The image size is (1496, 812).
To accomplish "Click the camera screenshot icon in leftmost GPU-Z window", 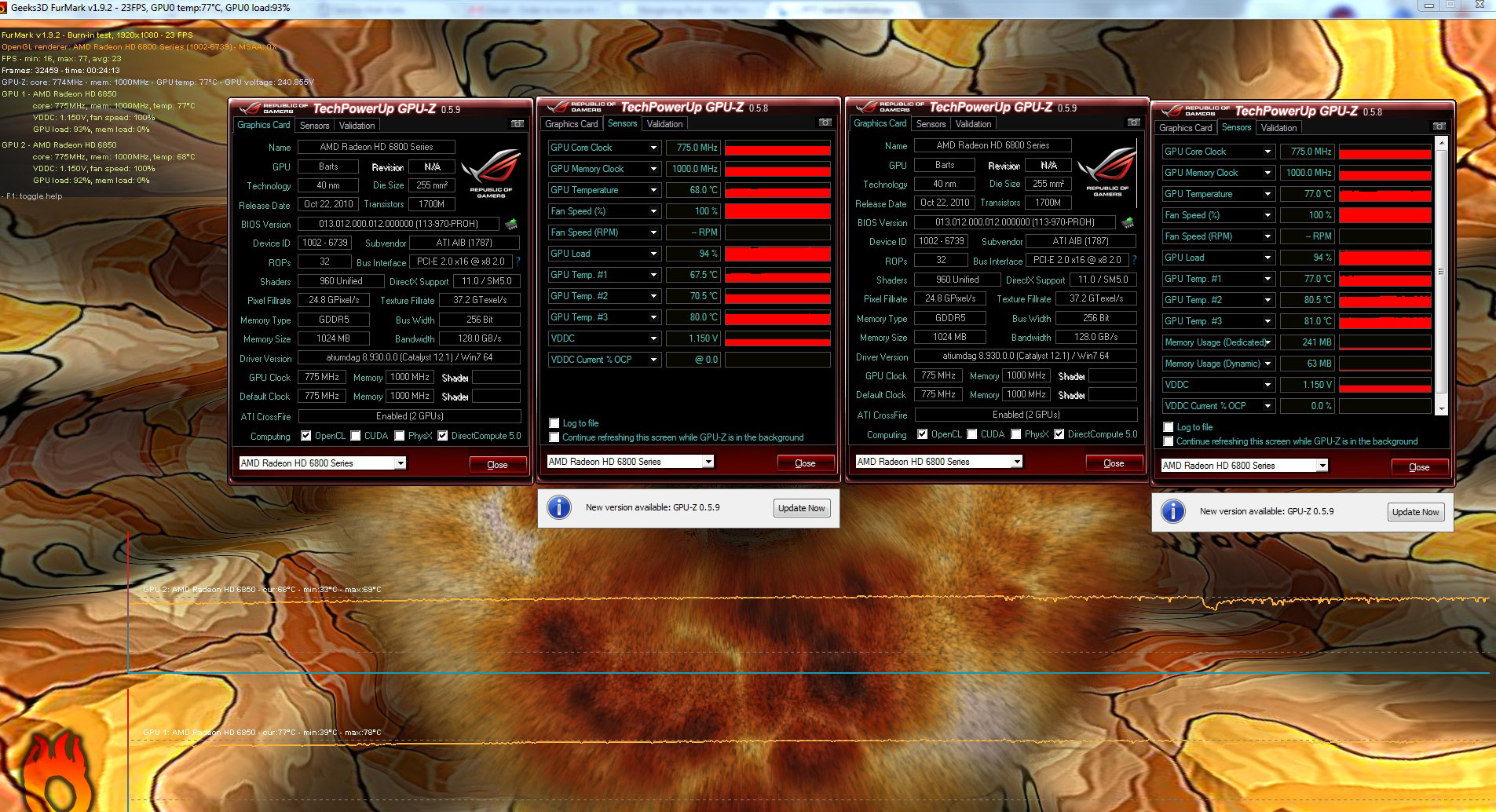I will [x=517, y=124].
